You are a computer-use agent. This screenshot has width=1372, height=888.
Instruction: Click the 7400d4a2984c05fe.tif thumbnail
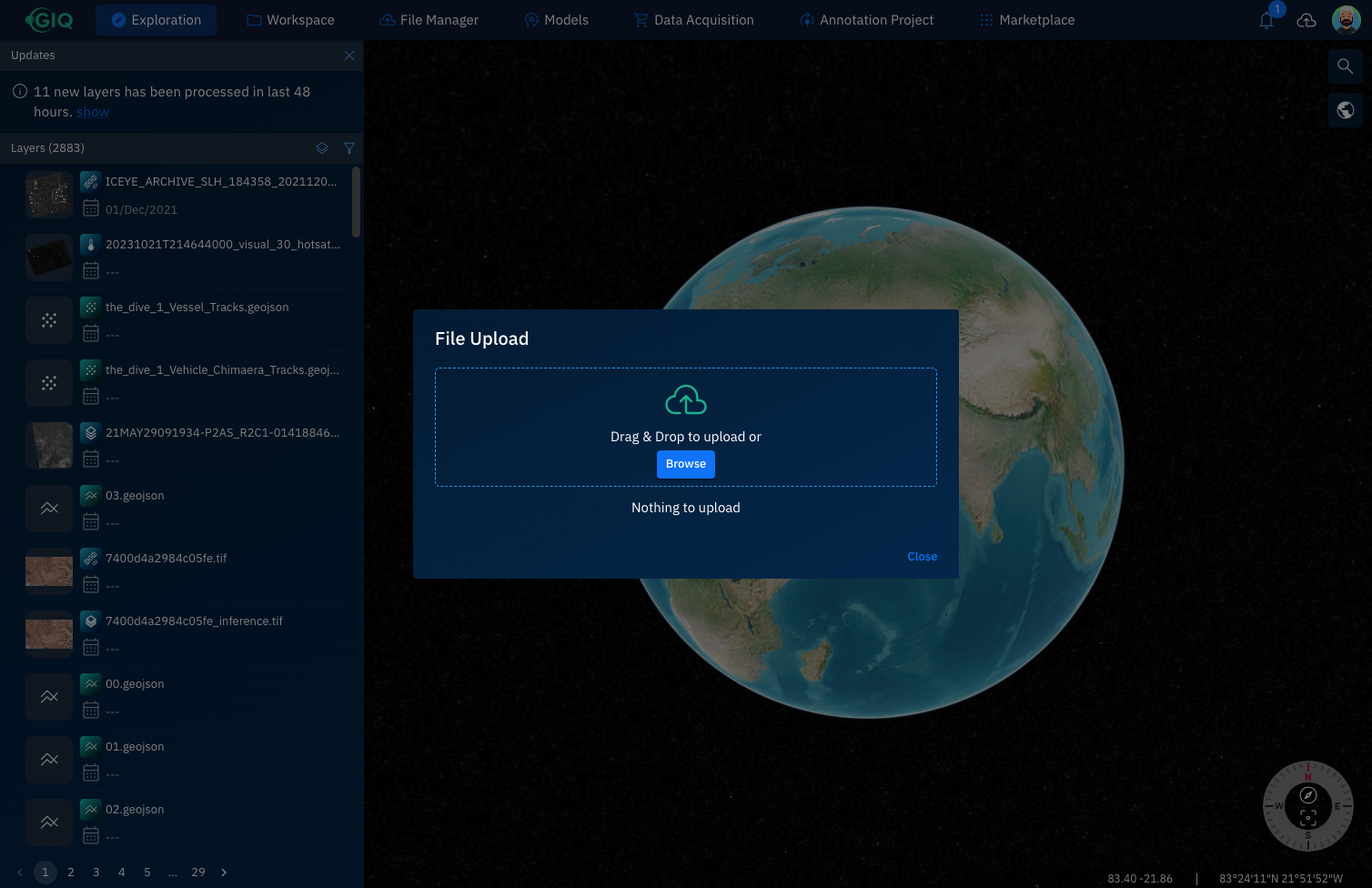(x=49, y=571)
